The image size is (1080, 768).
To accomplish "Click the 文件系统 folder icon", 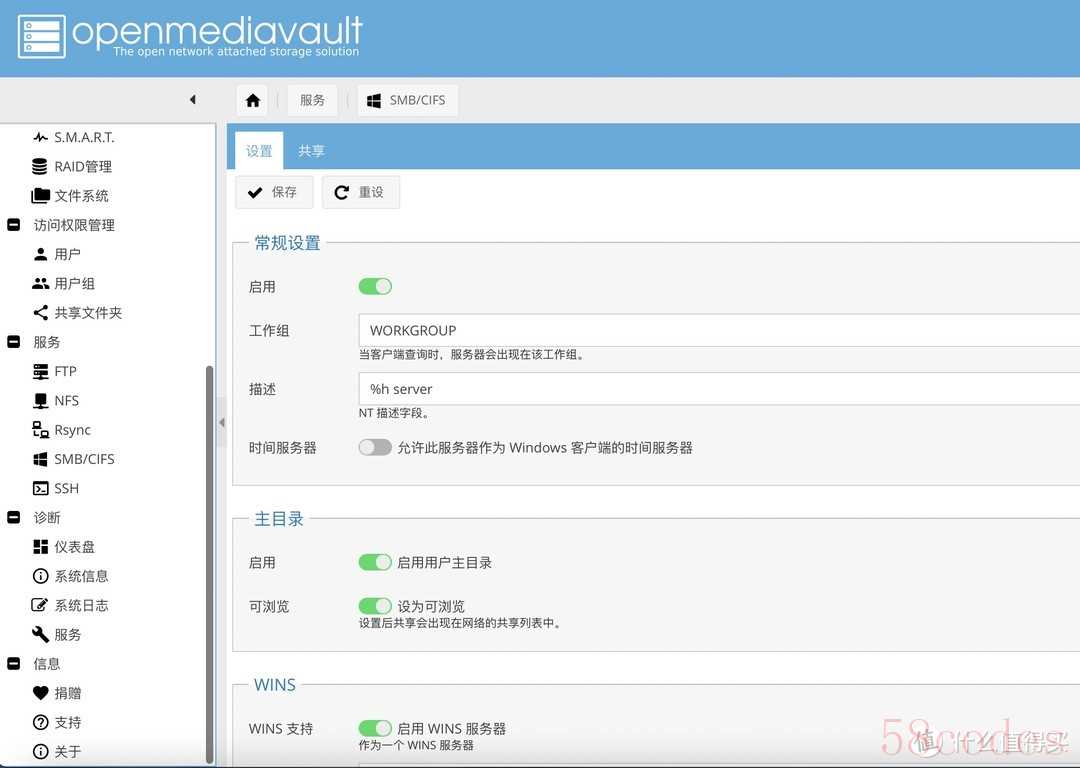I will [x=40, y=196].
